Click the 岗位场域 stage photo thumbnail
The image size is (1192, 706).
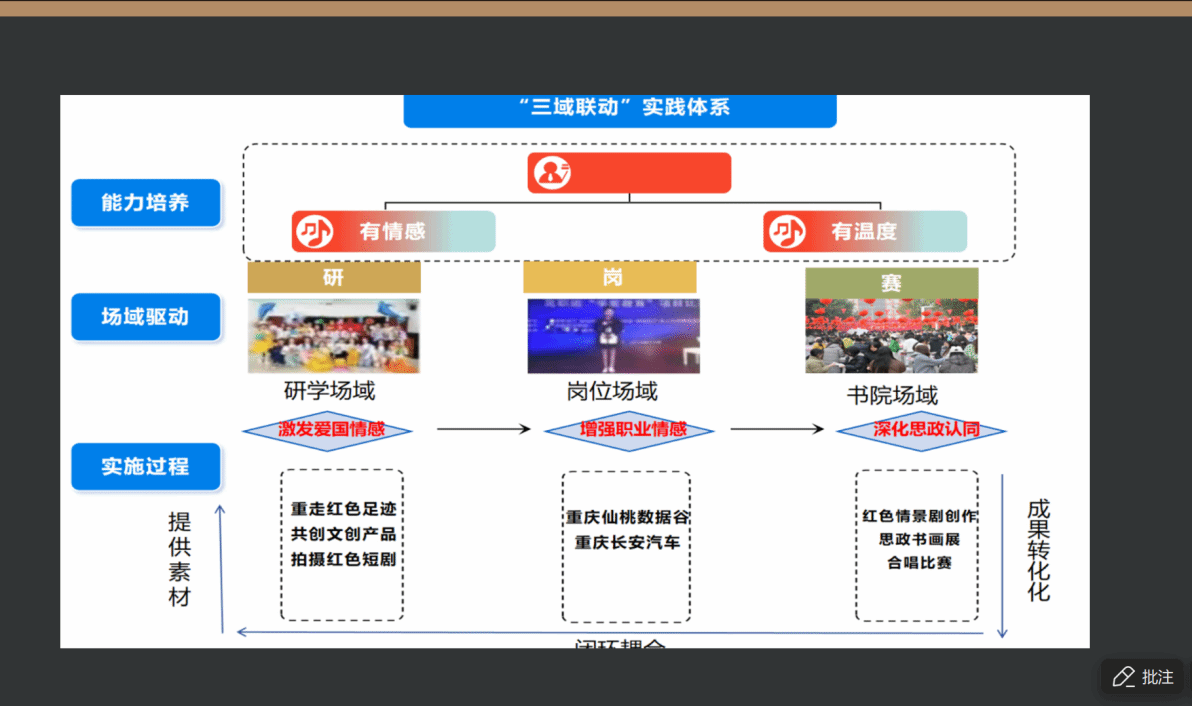[613, 336]
